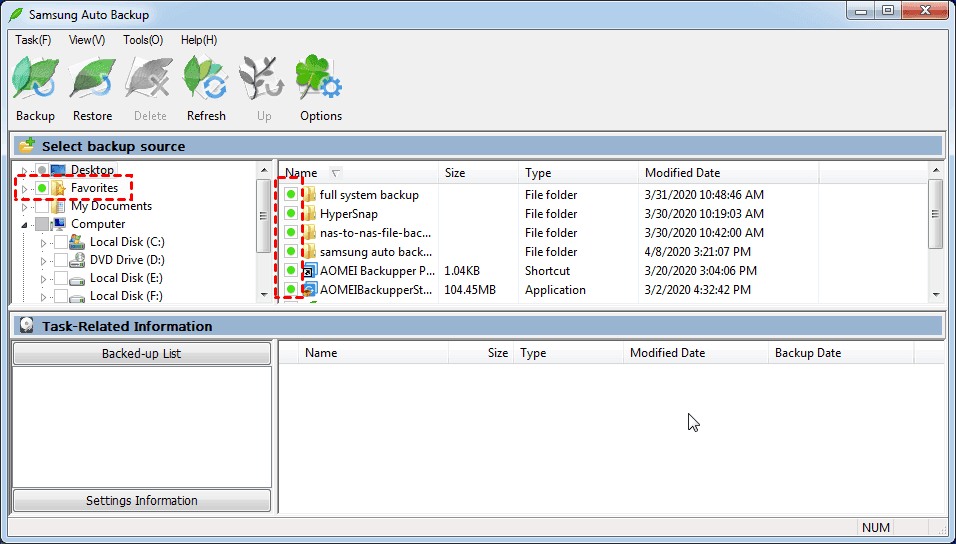Expand the Favorites tree node
This screenshot has width=956, height=544.
[24, 189]
